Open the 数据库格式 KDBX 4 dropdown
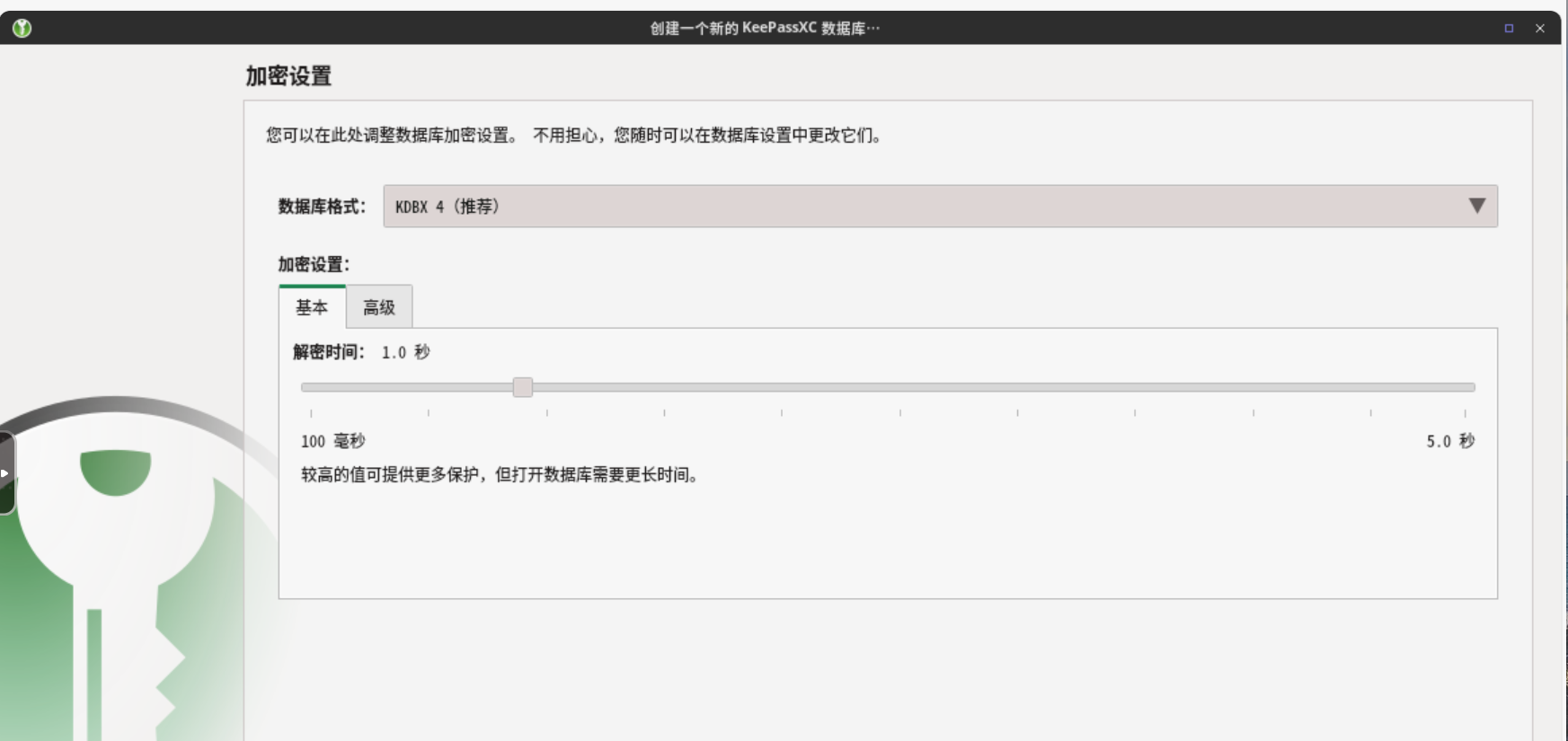This screenshot has width=1568, height=741. pyautogui.click(x=940, y=207)
